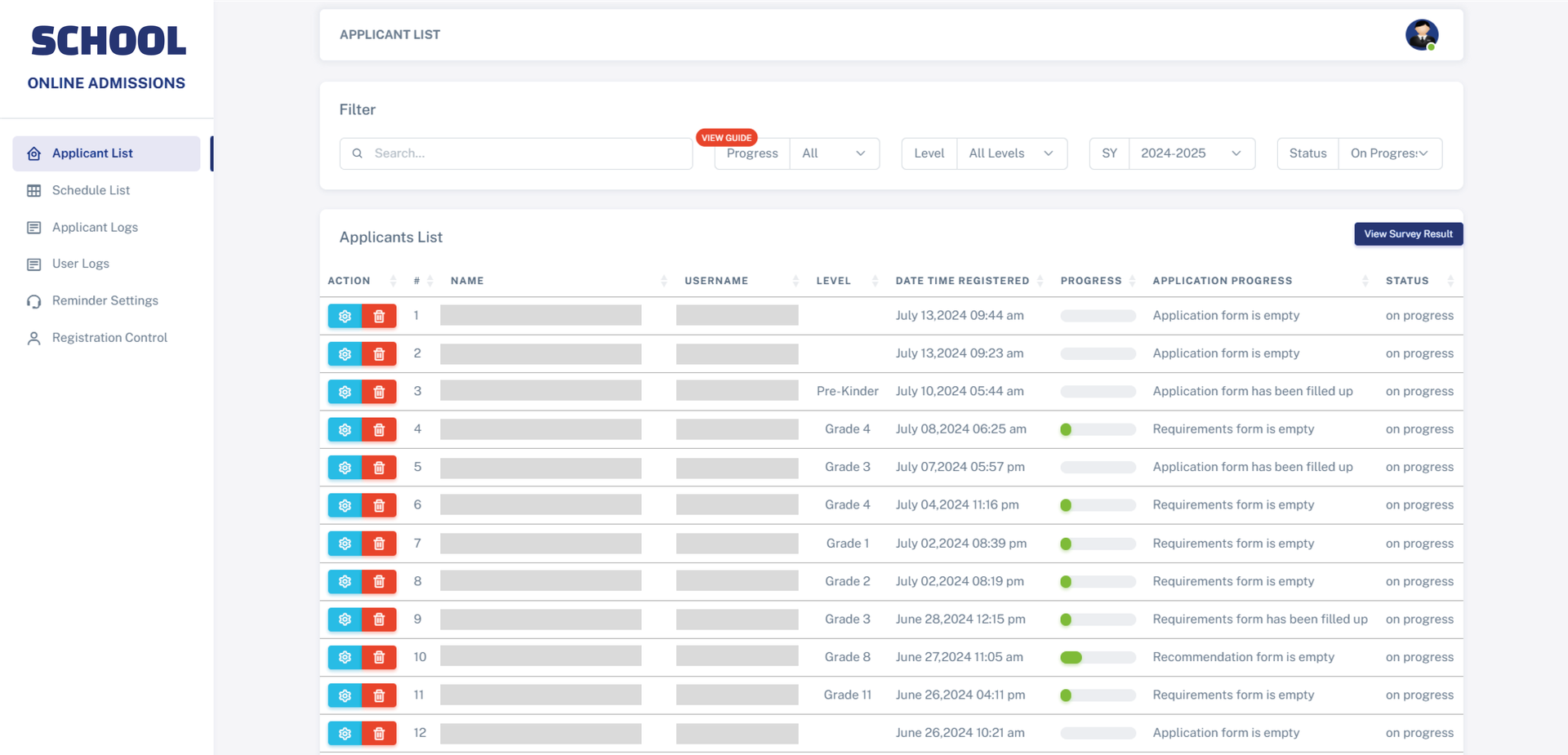Click the user avatar in top right

(1421, 35)
